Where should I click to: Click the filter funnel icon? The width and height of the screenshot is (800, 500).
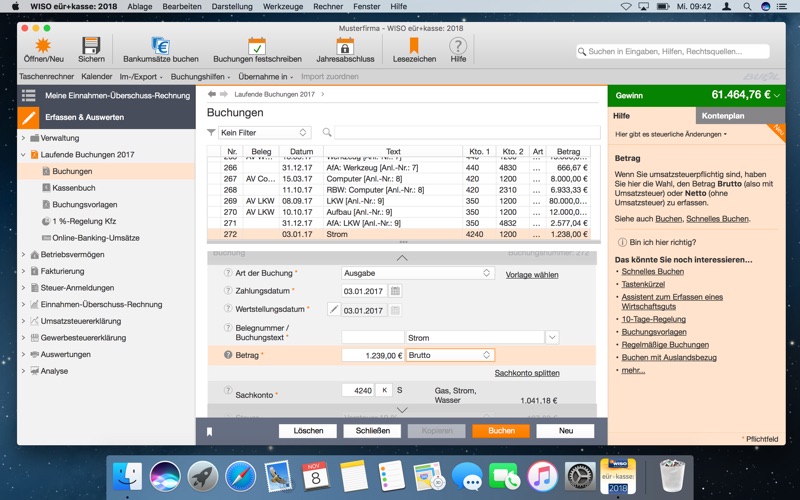click(x=211, y=133)
